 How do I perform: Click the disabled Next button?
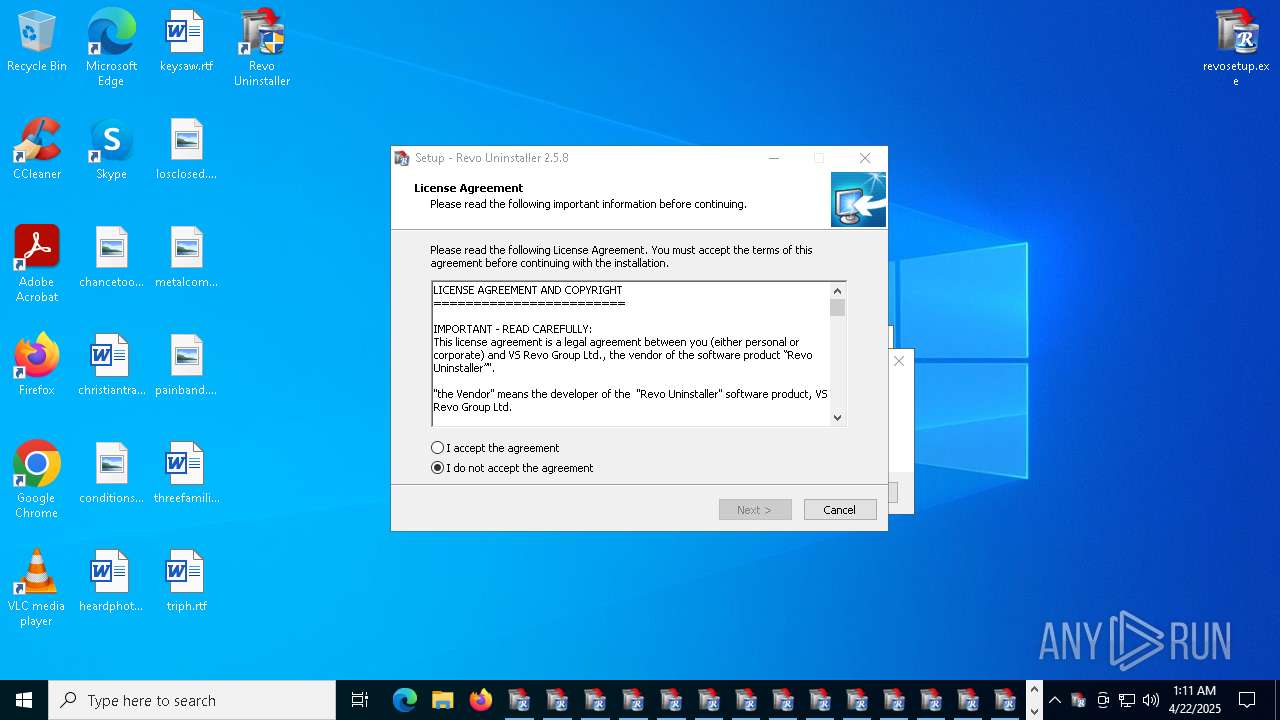point(755,510)
